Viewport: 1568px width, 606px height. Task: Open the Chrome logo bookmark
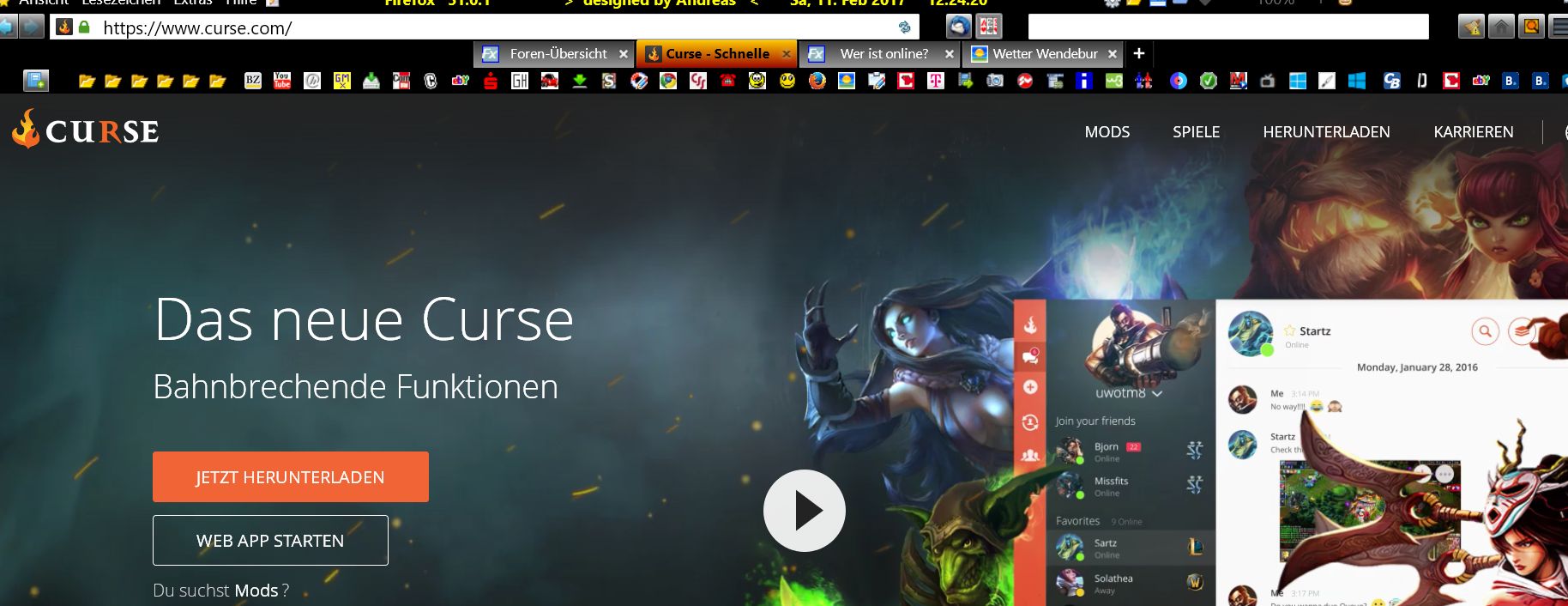click(x=668, y=81)
